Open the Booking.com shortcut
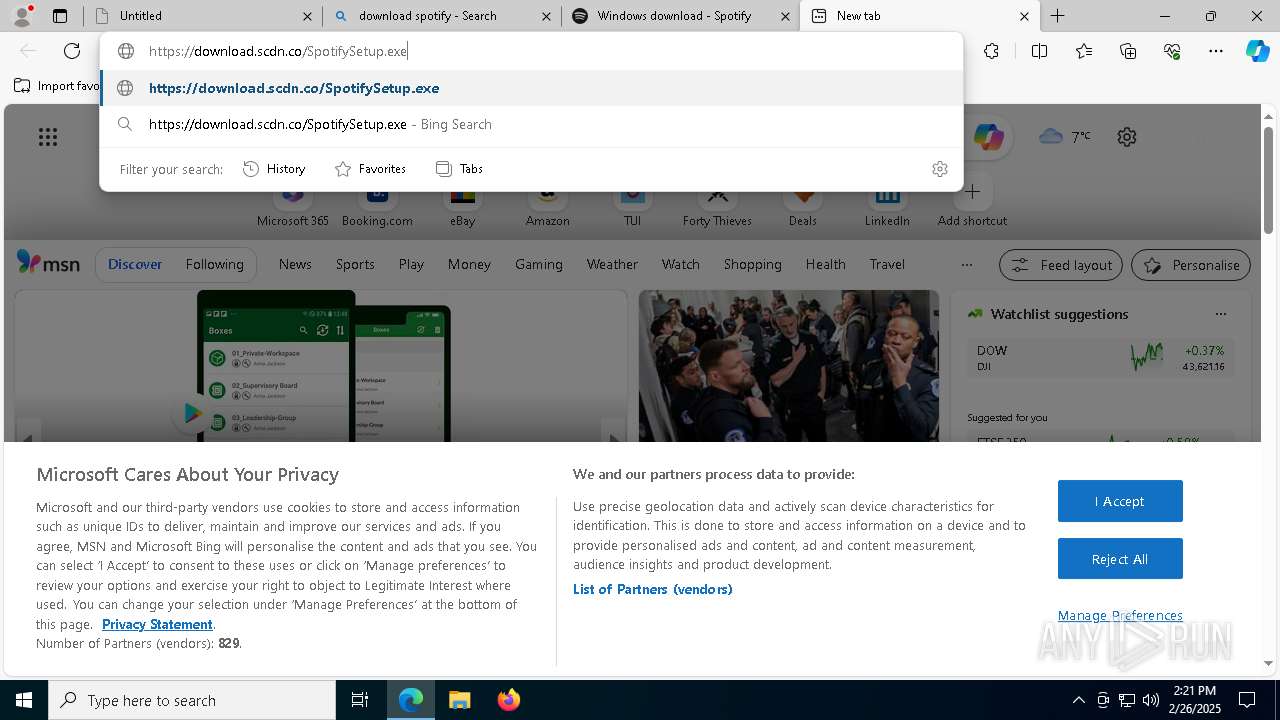 pos(377,205)
